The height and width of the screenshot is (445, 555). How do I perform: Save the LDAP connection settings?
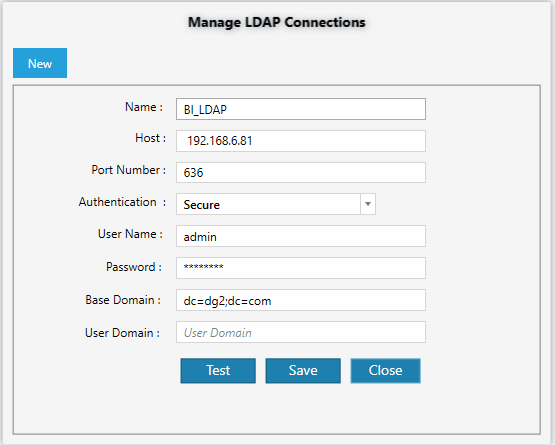click(x=303, y=371)
